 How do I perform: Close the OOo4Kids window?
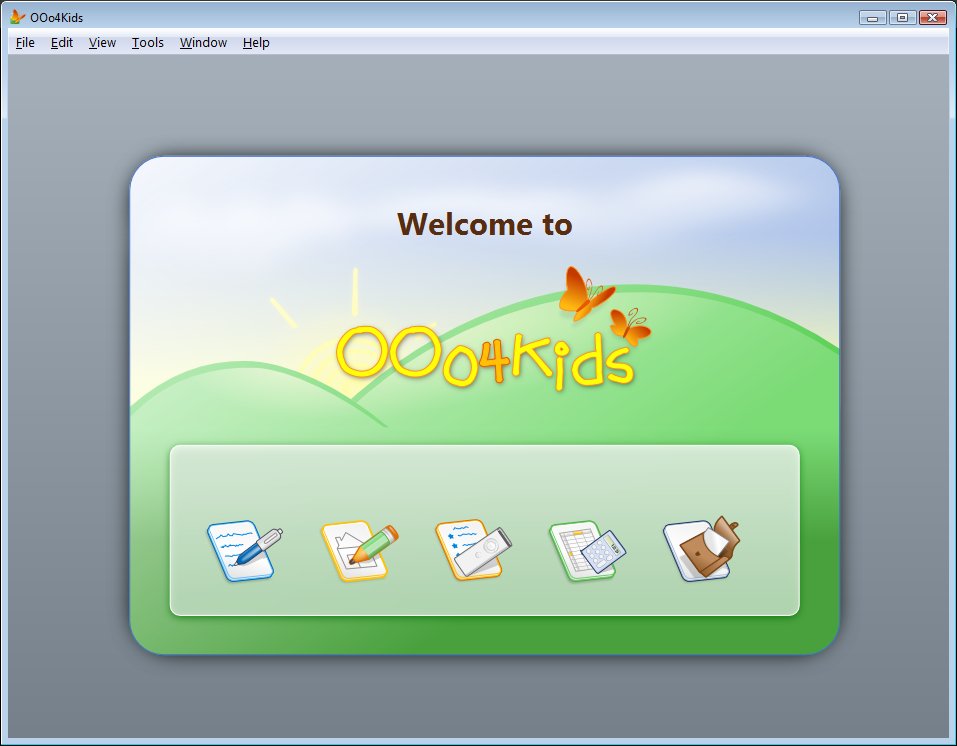coord(933,18)
